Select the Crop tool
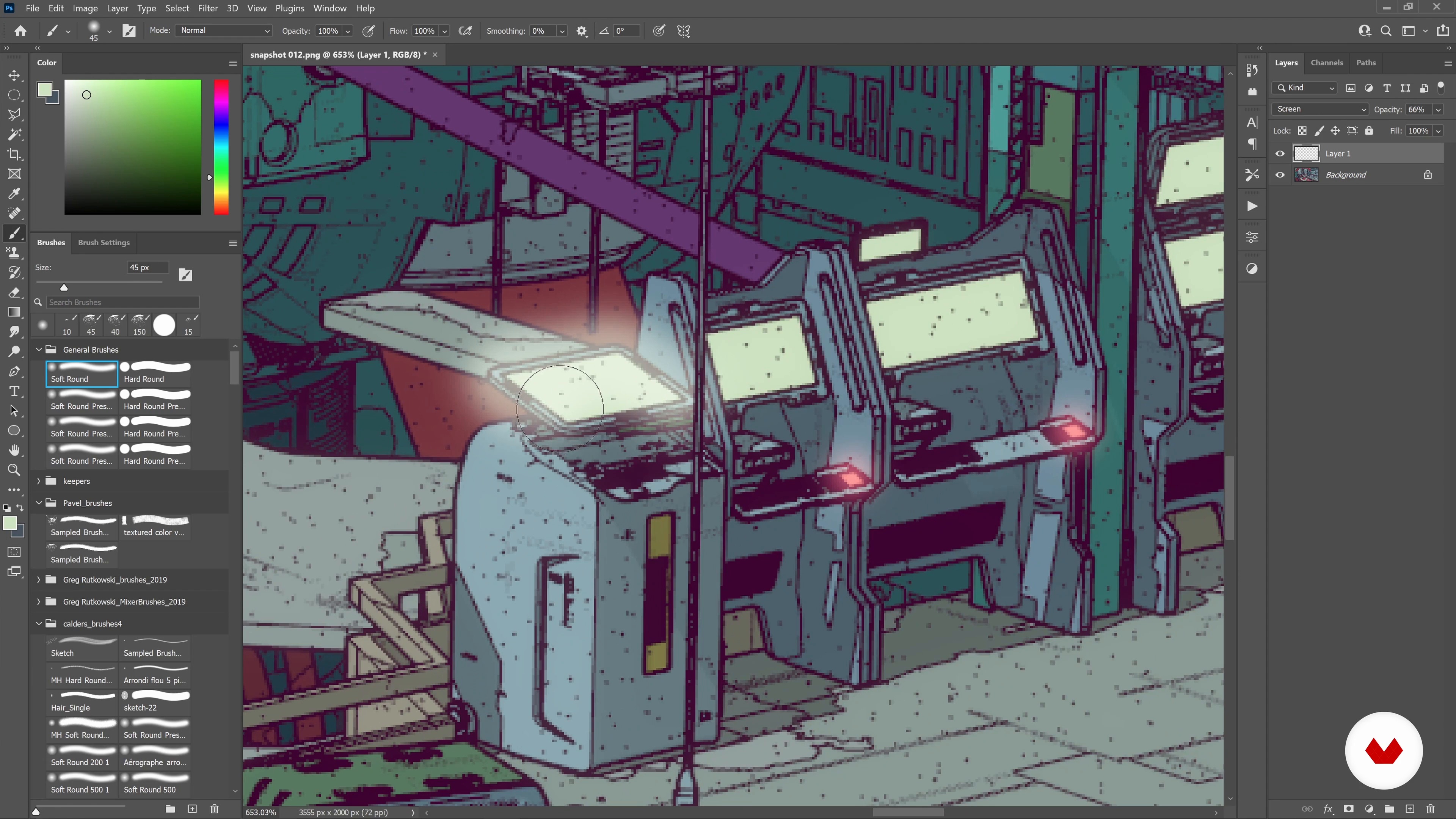Image resolution: width=1456 pixels, height=819 pixels. (15, 154)
